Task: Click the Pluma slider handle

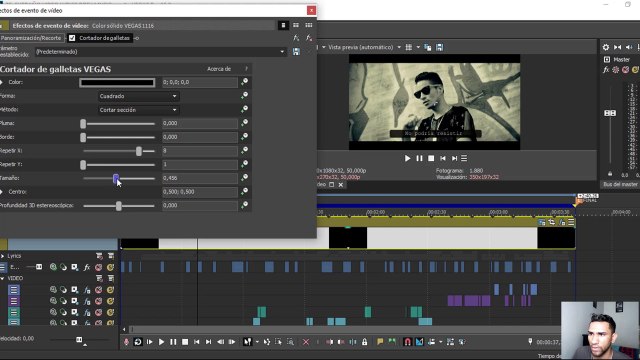Action: coord(83,124)
